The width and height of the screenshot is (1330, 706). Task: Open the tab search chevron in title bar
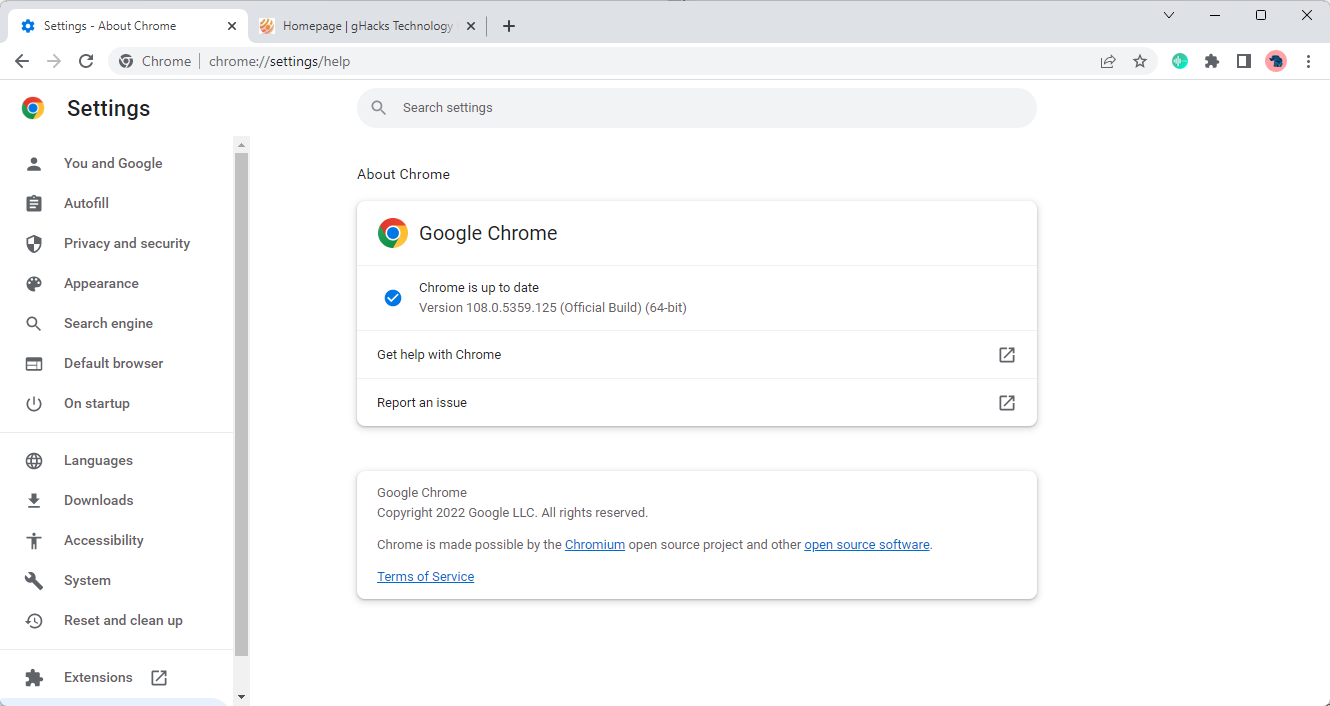click(1169, 15)
